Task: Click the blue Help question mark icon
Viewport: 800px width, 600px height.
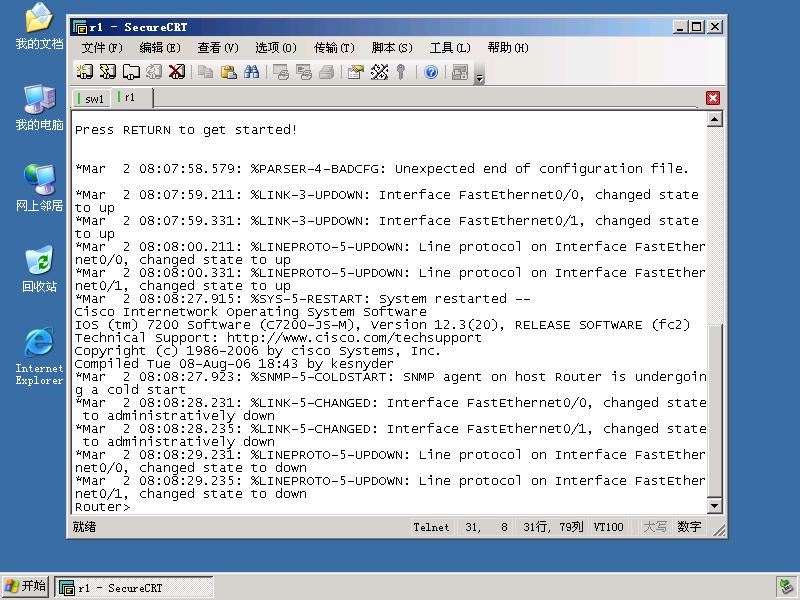Action: [x=431, y=72]
